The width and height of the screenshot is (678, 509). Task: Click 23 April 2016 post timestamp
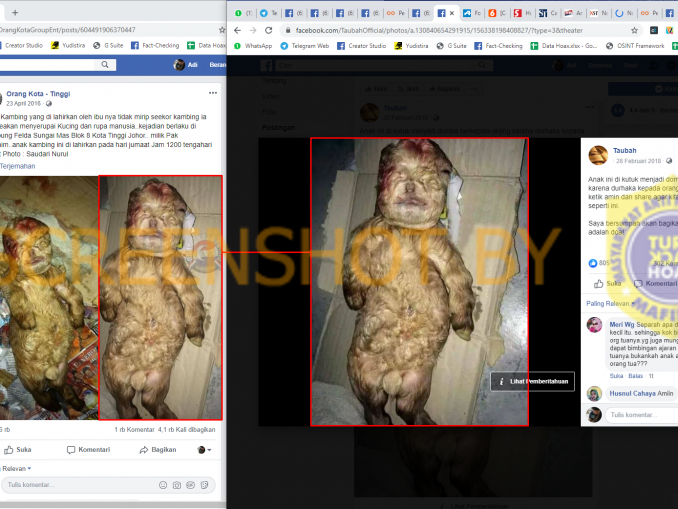pyautogui.click(x=23, y=103)
